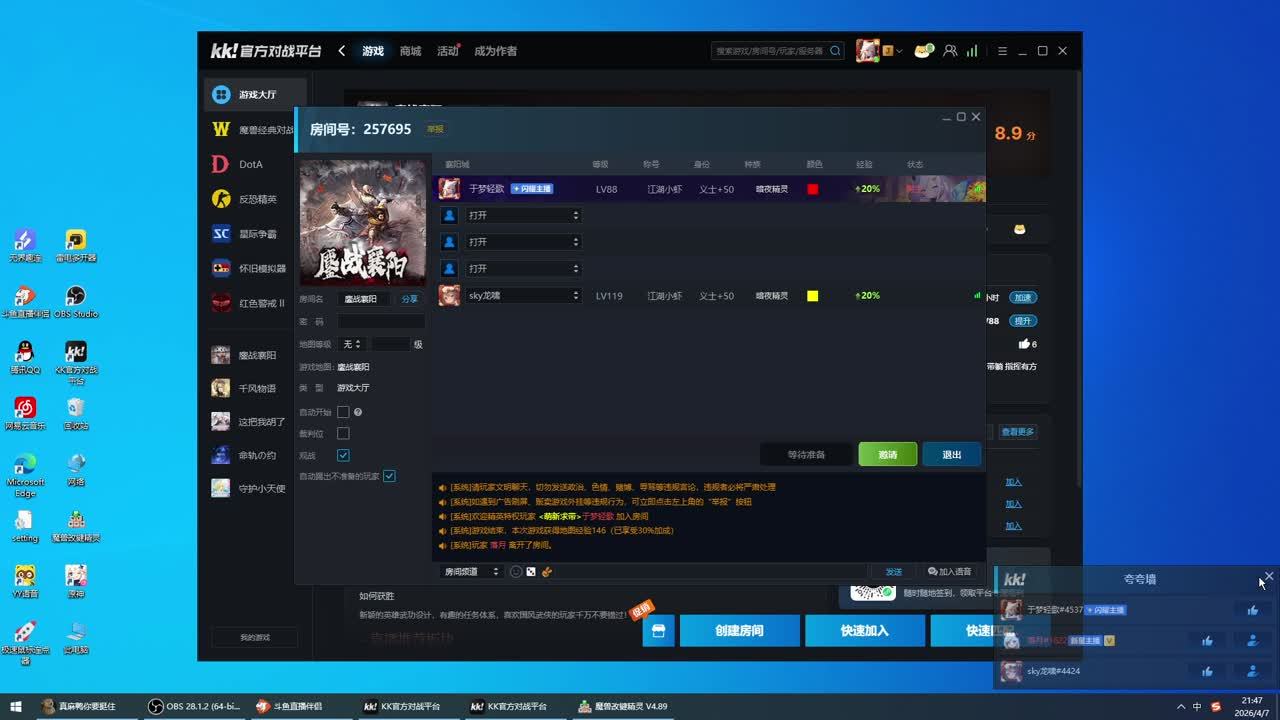1280x720 pixels.
Task: Click the 创建房间 button
Action: point(740,631)
